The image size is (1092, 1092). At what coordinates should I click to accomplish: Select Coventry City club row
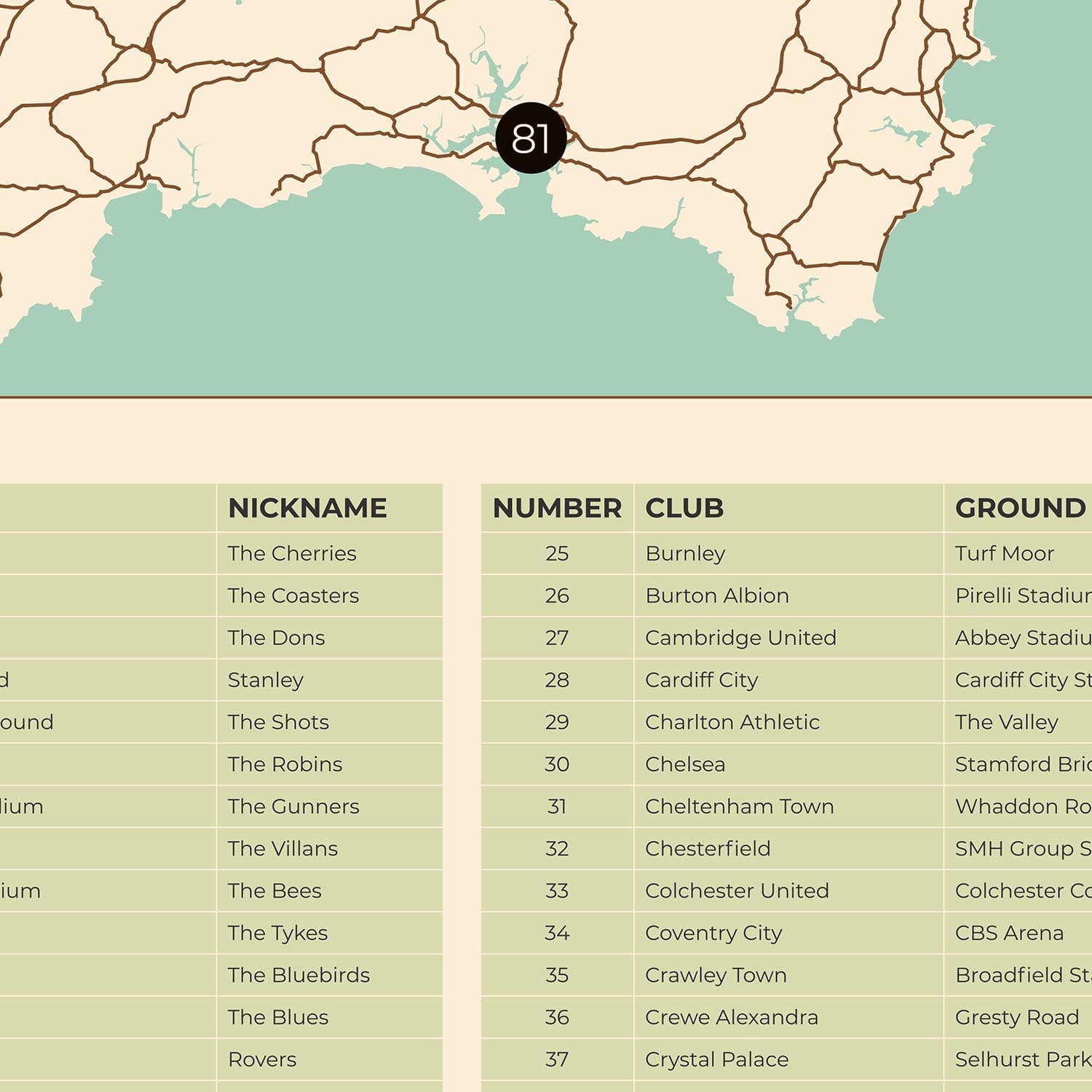(x=713, y=933)
